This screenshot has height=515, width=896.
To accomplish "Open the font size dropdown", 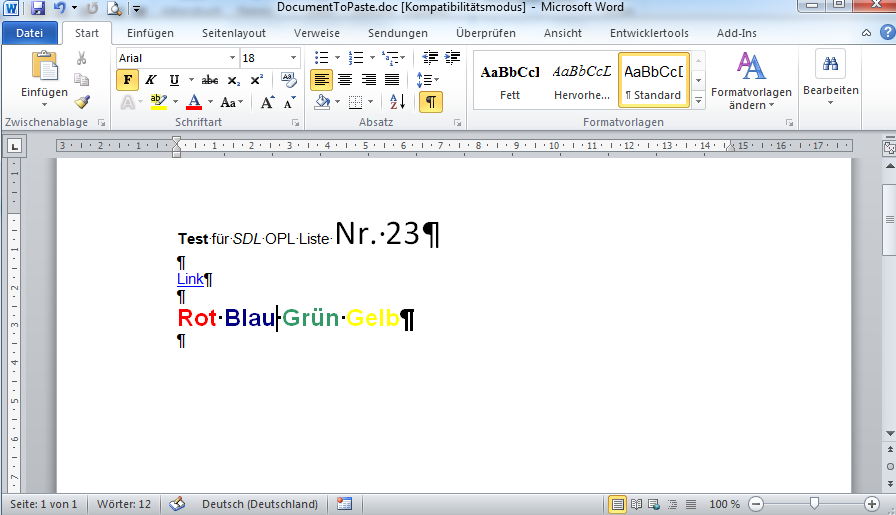I will [293, 58].
